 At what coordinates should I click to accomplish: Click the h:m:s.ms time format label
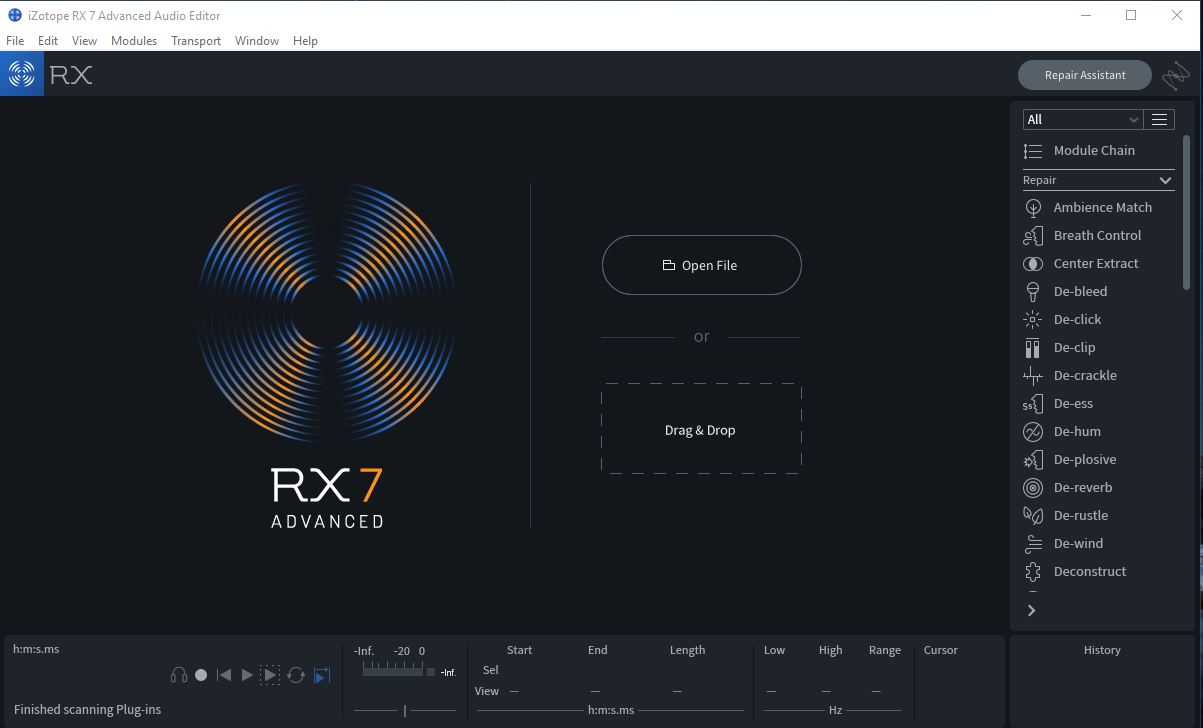point(36,649)
